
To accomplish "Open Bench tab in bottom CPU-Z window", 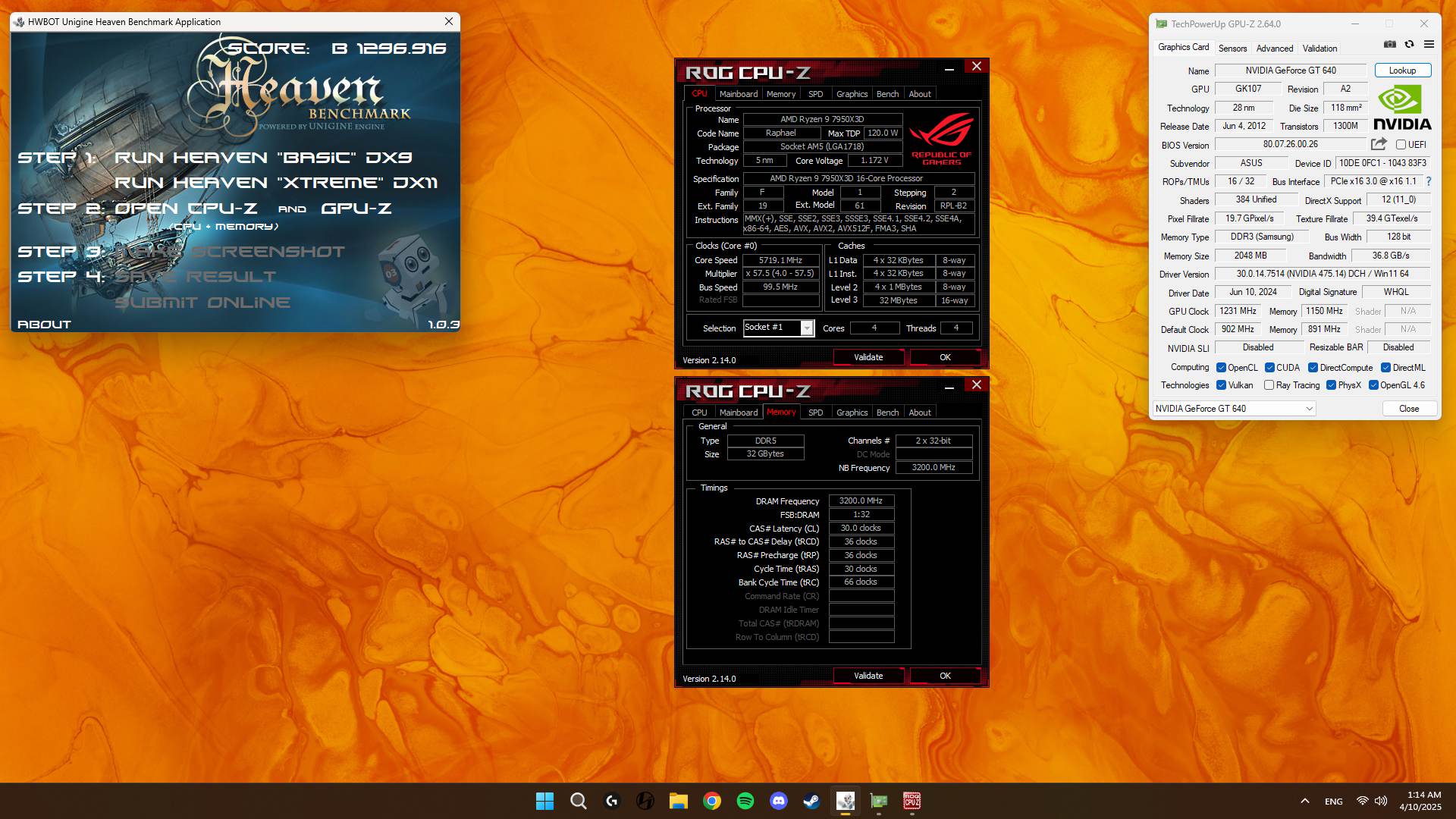I will (887, 413).
